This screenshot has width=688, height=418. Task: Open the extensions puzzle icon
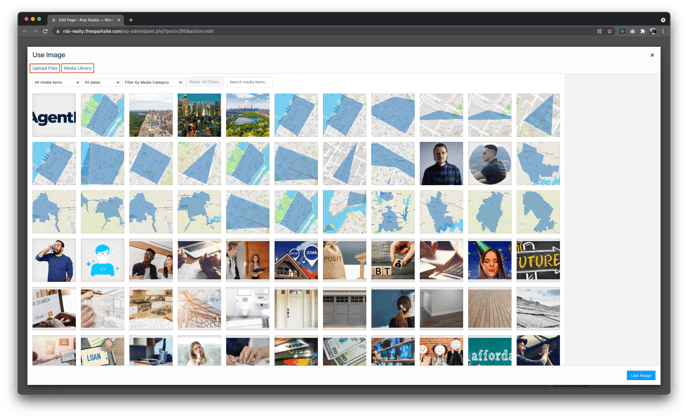click(643, 31)
